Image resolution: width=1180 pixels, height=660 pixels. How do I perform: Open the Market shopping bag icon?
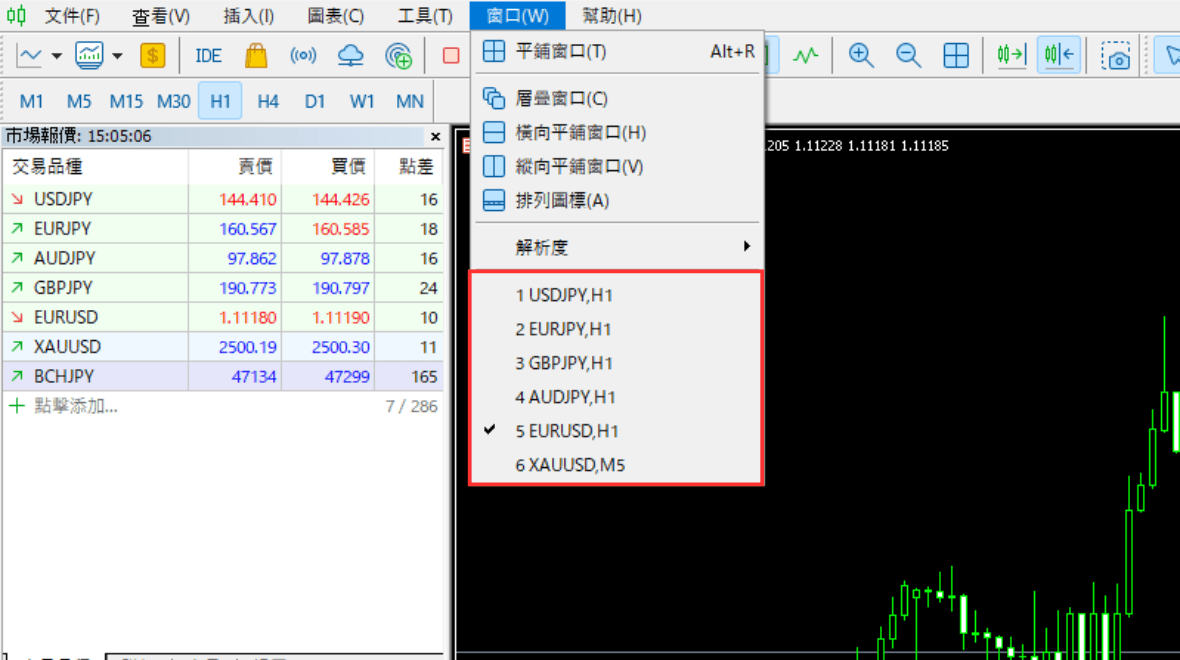256,56
